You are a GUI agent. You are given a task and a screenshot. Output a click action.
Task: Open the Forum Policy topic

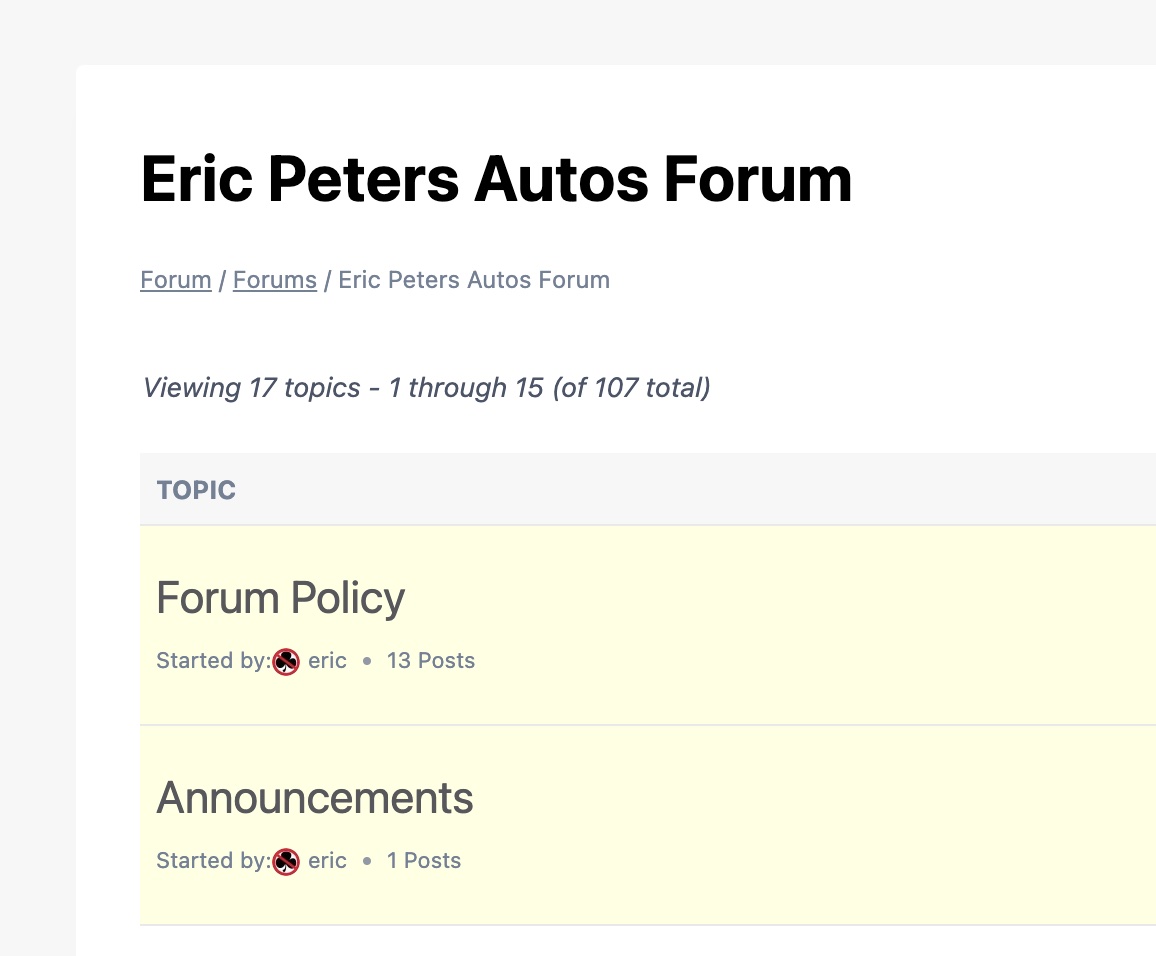click(280, 598)
